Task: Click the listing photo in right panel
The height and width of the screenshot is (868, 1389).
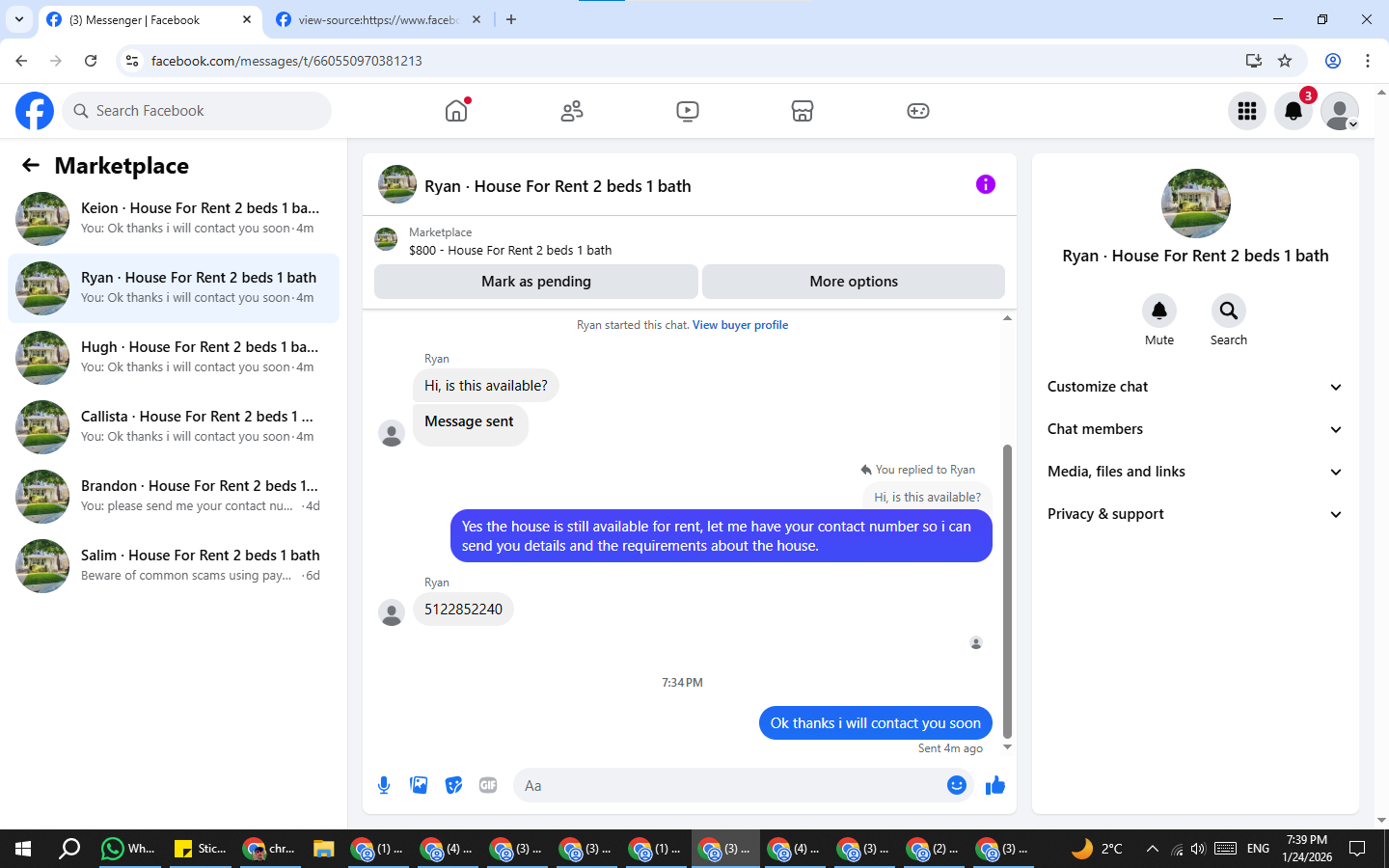Action: pos(1196,203)
